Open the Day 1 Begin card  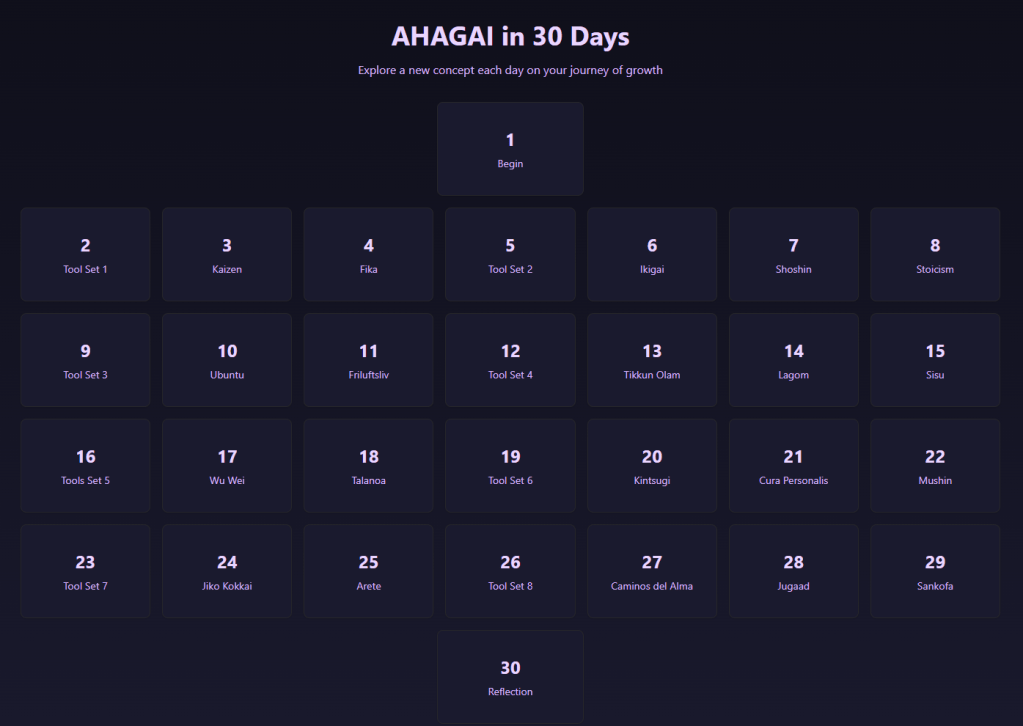[x=510, y=149]
